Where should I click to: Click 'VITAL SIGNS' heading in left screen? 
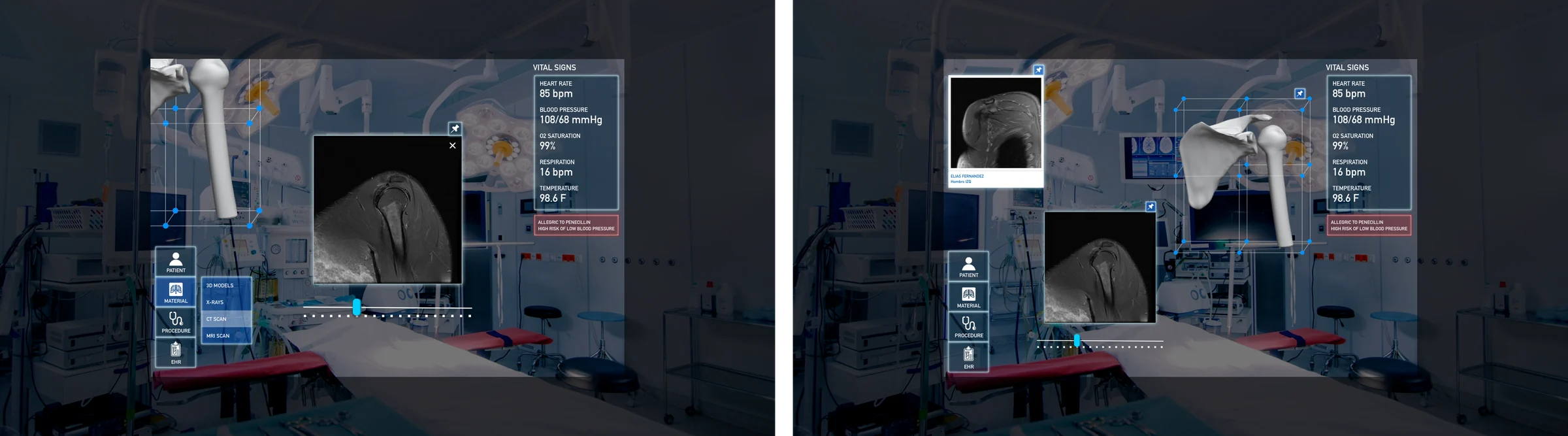click(x=554, y=67)
